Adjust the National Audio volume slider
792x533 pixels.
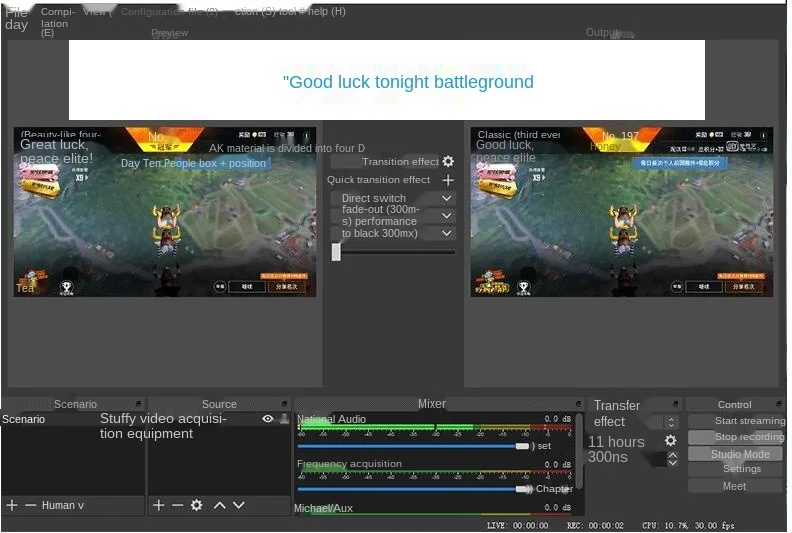point(522,446)
